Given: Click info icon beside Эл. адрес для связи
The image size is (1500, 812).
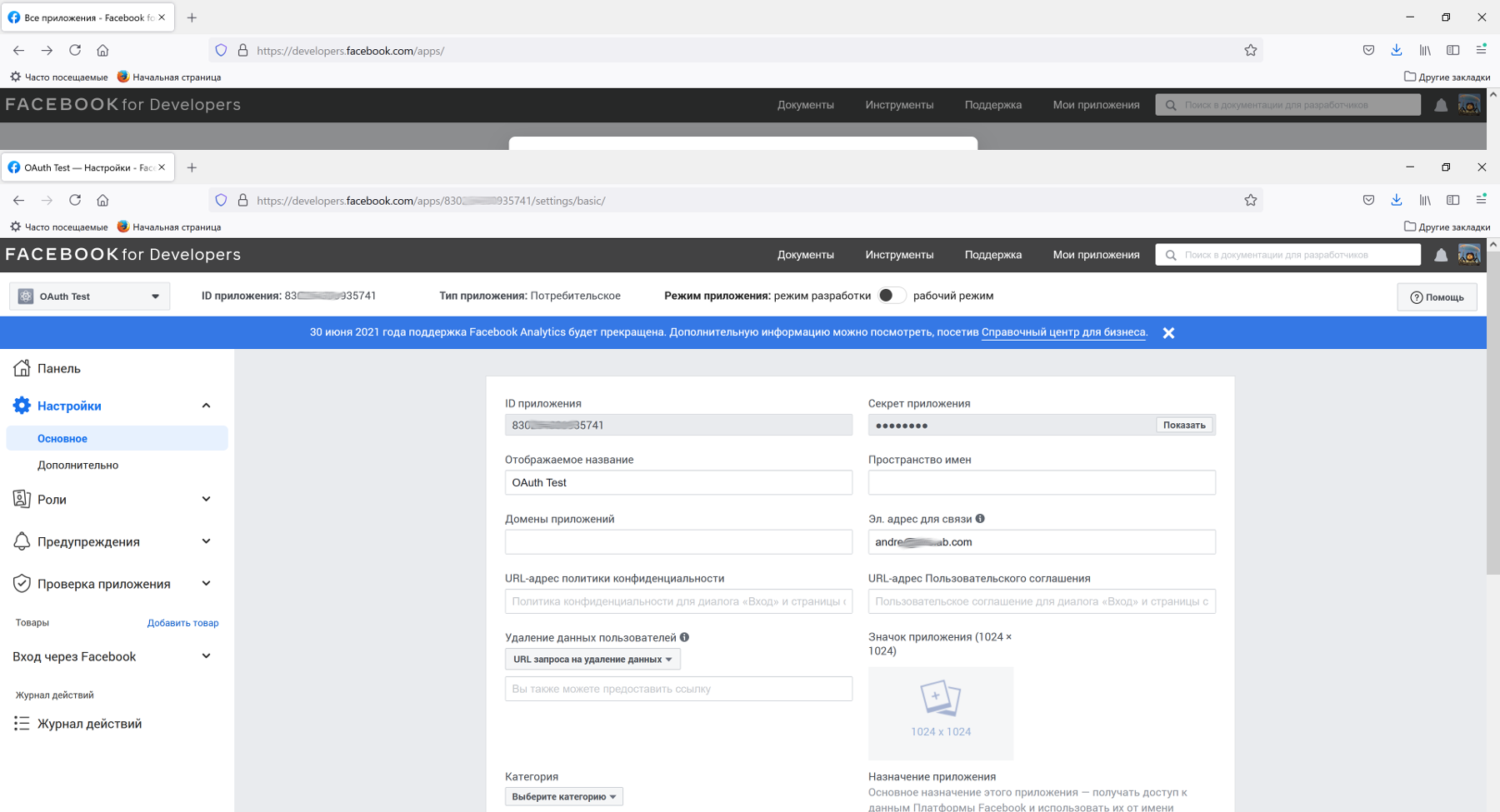Looking at the screenshot, I should click(980, 519).
